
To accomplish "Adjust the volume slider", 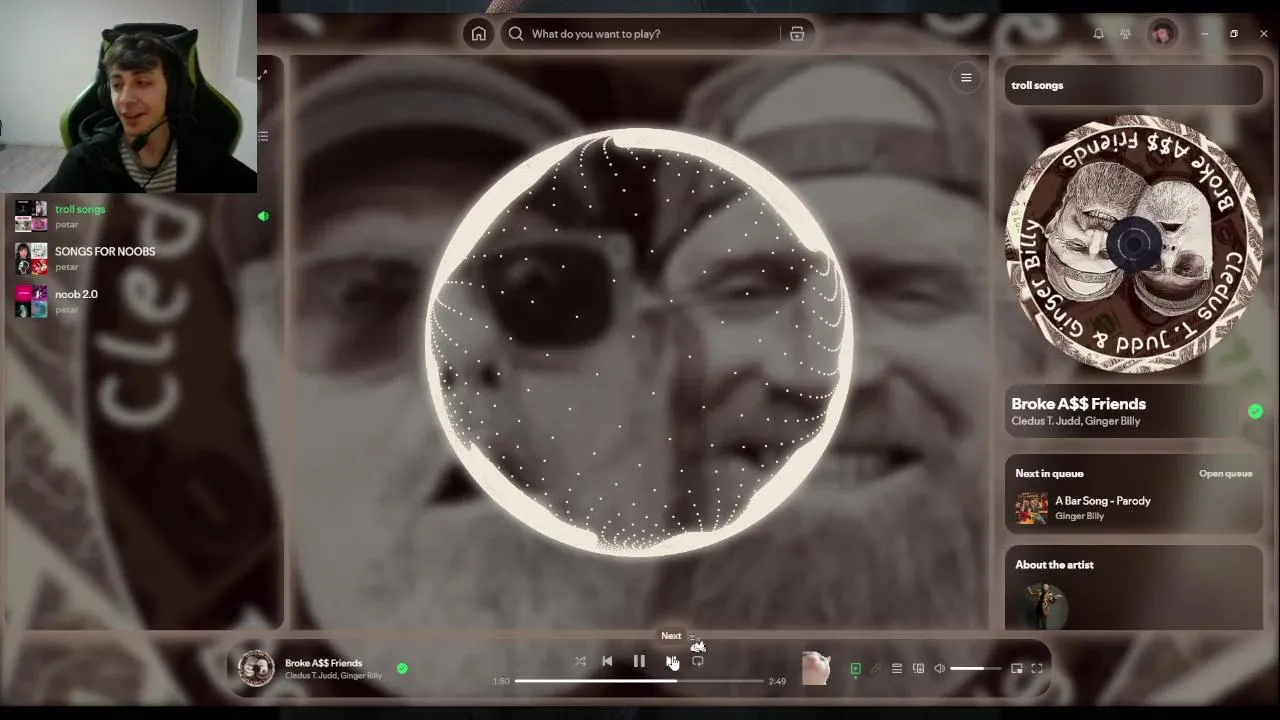I will click(974, 669).
